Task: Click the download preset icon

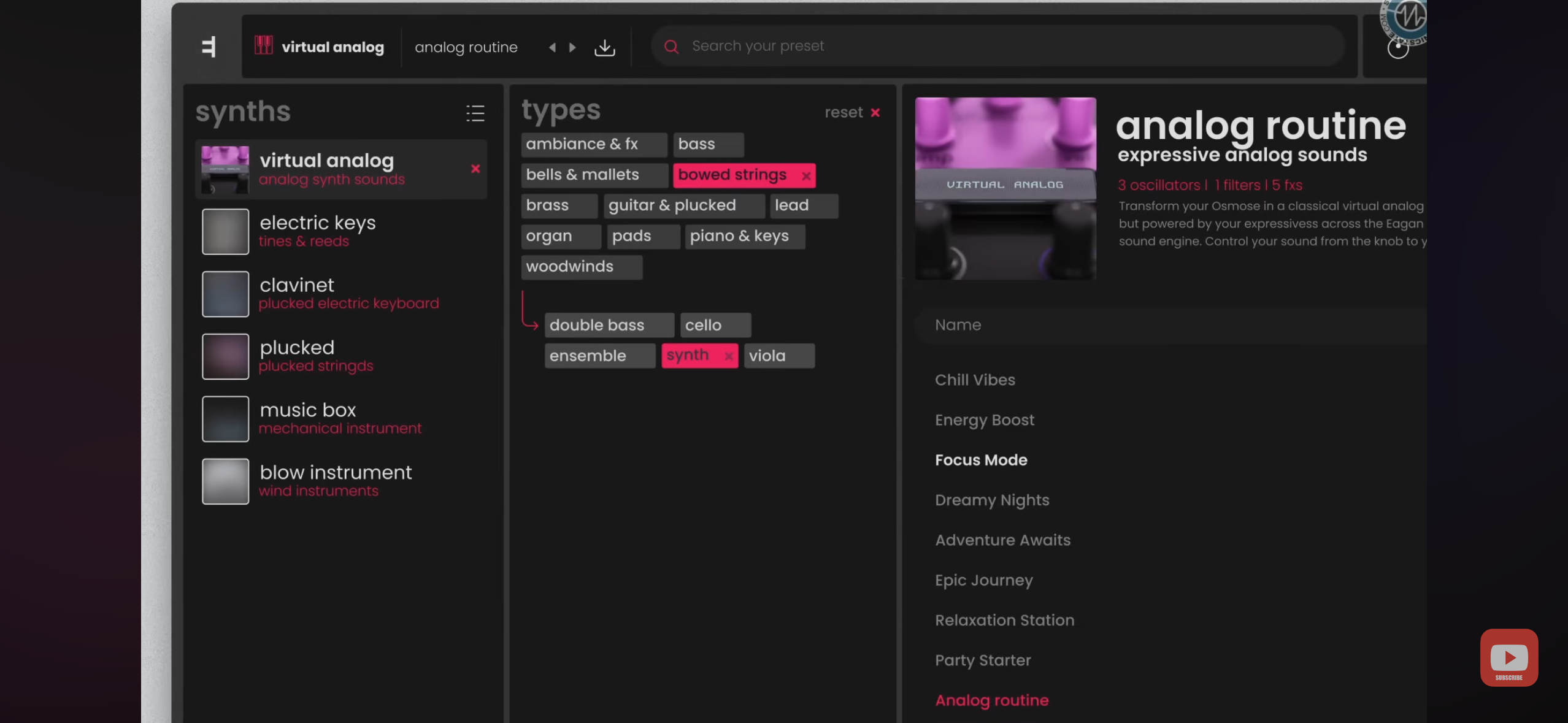Action: [604, 47]
